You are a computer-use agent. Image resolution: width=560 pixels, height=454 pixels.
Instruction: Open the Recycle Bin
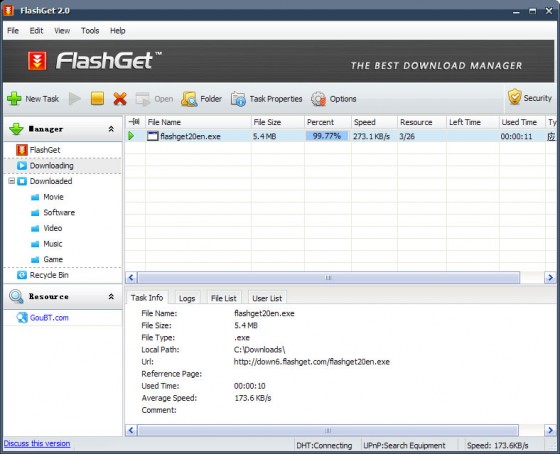49,275
